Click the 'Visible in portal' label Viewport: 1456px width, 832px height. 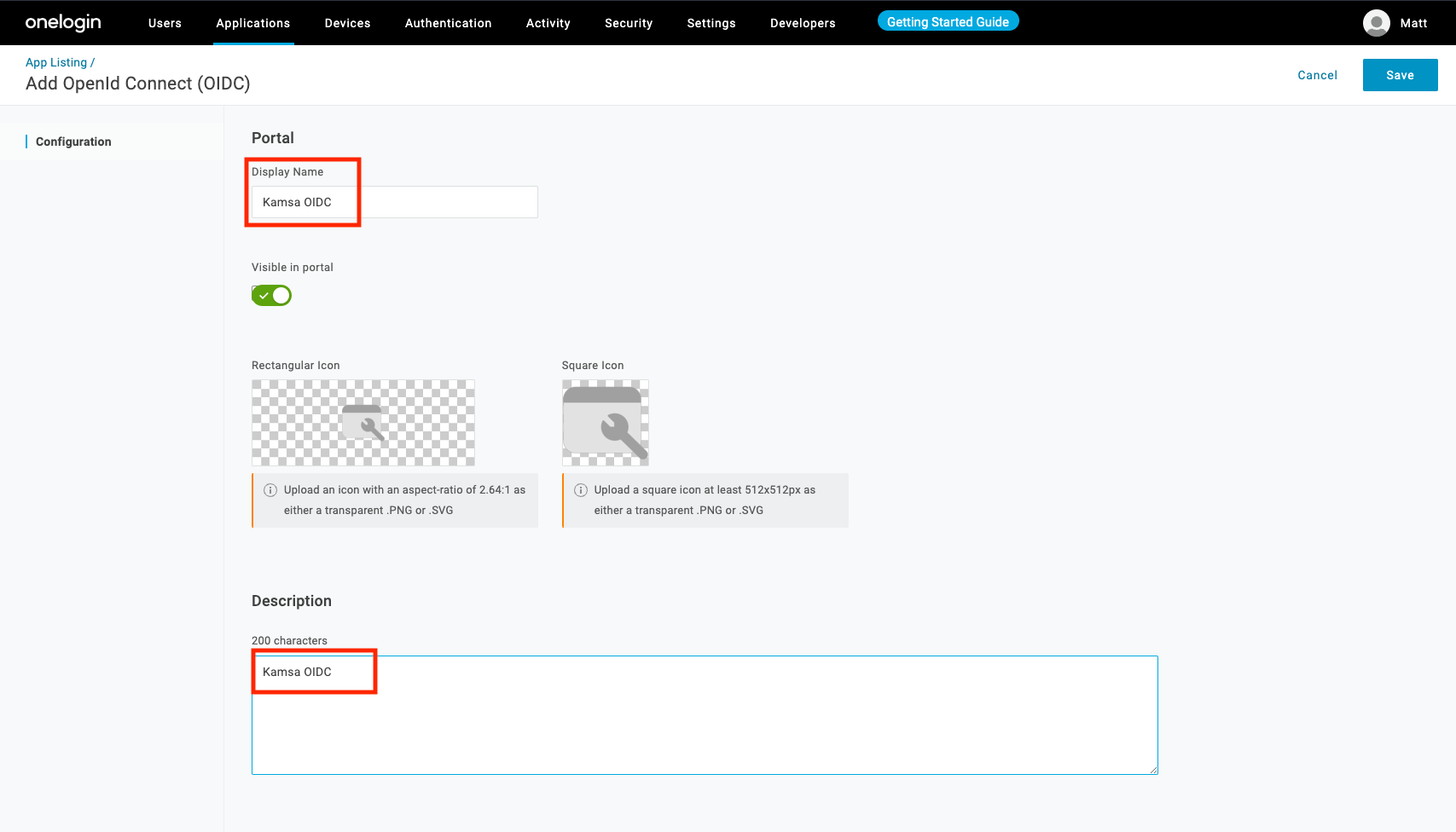coord(293,267)
